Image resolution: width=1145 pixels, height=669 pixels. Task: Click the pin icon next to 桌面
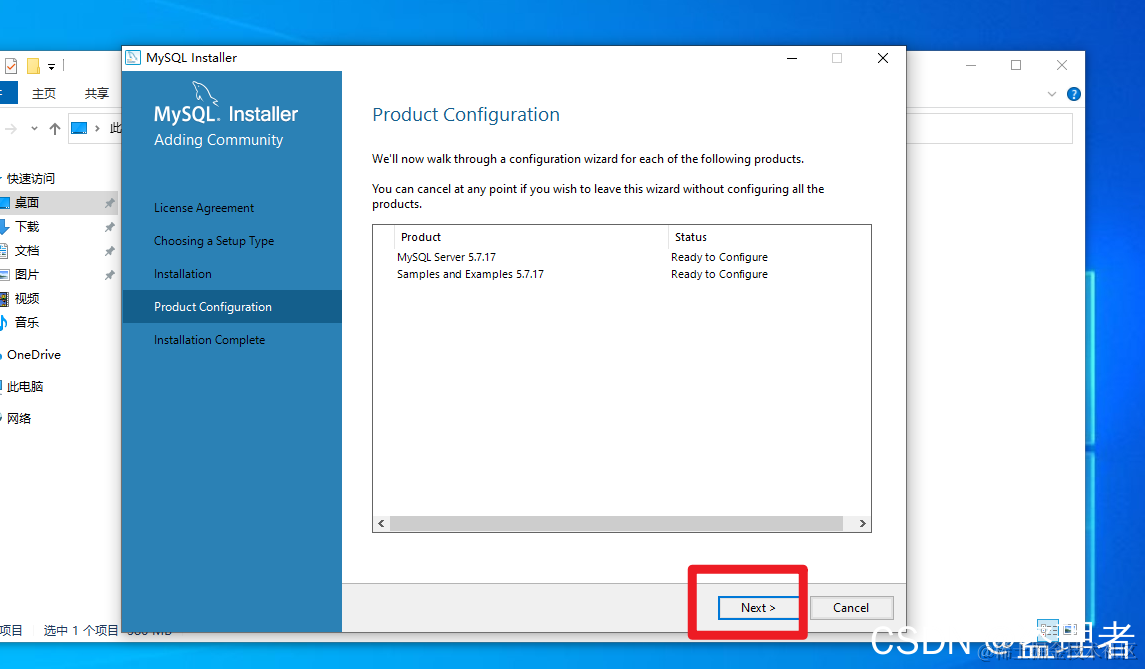tap(110, 203)
